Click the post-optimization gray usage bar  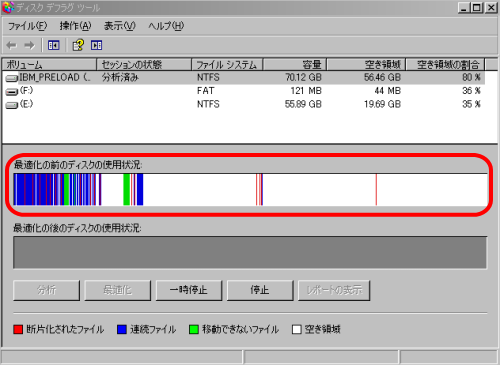coord(250,253)
